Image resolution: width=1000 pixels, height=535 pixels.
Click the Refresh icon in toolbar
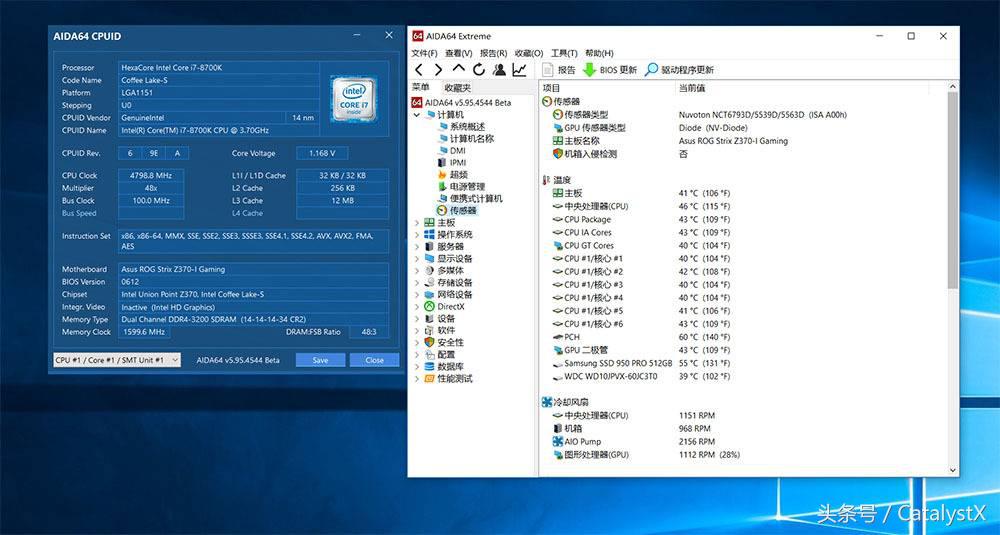479,70
